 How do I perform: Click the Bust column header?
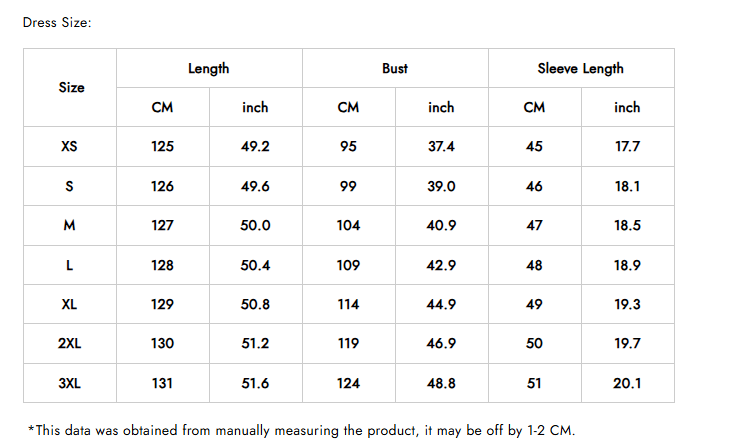coord(395,68)
